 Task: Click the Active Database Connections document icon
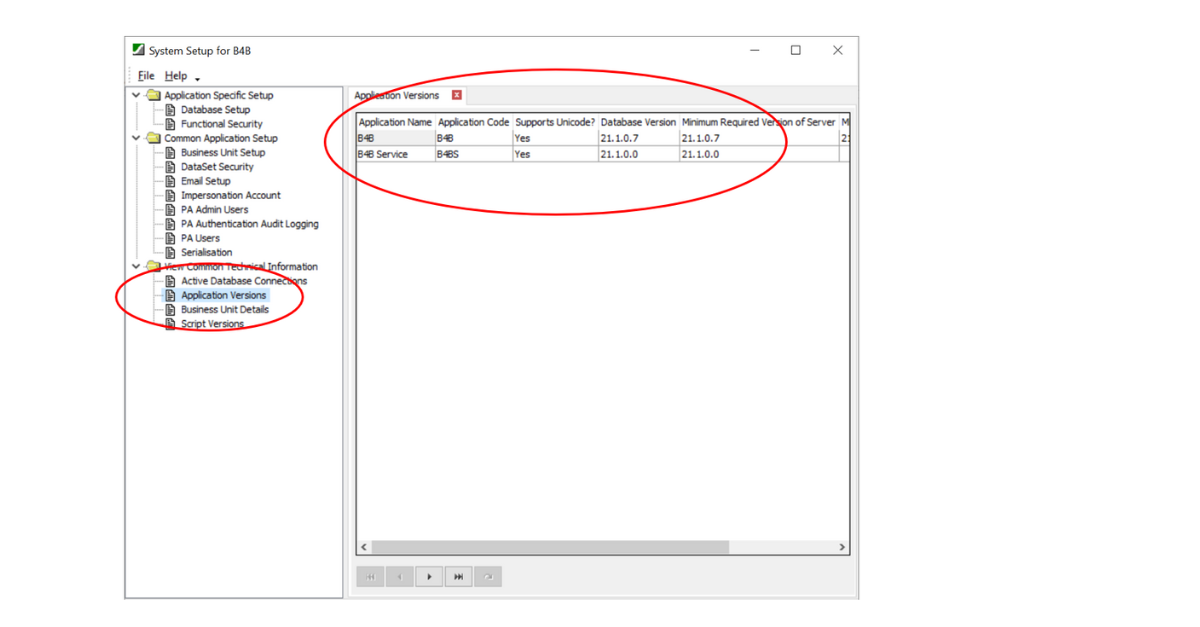pos(171,281)
